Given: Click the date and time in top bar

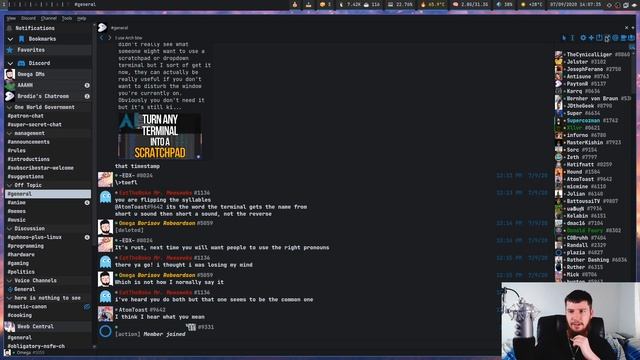Looking at the screenshot, I should (x=576, y=4).
